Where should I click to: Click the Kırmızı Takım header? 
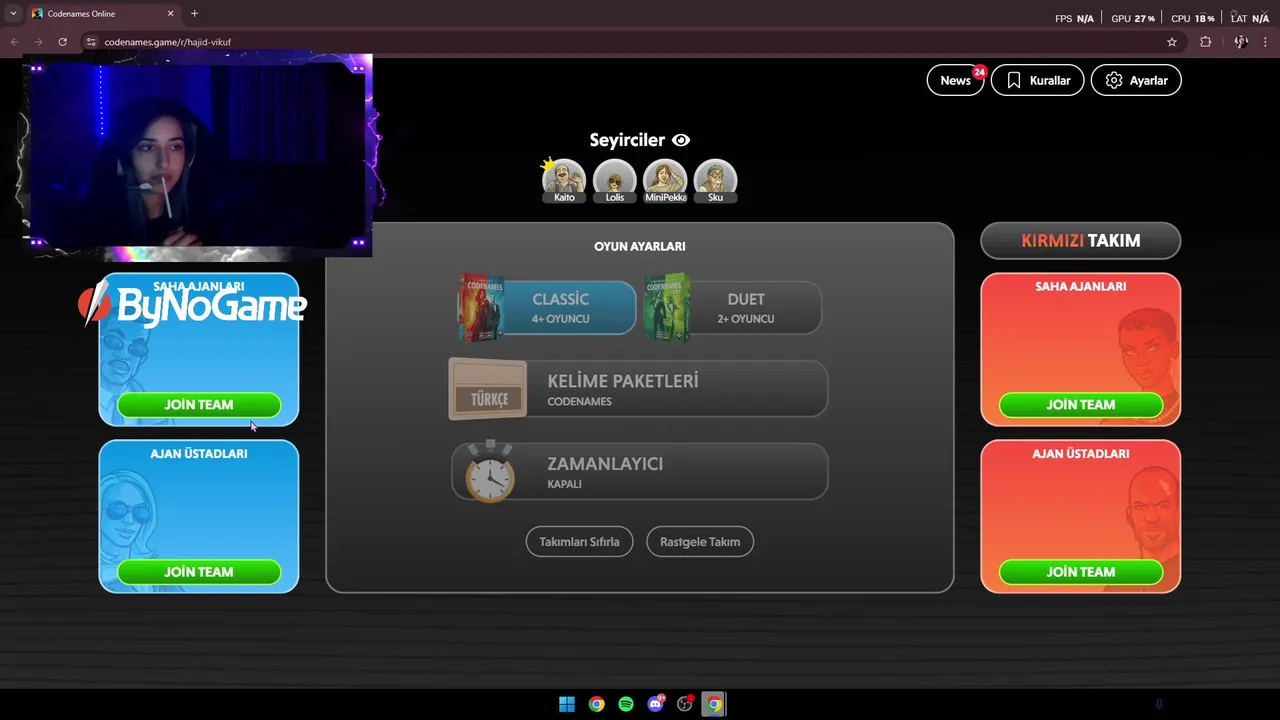(1081, 241)
